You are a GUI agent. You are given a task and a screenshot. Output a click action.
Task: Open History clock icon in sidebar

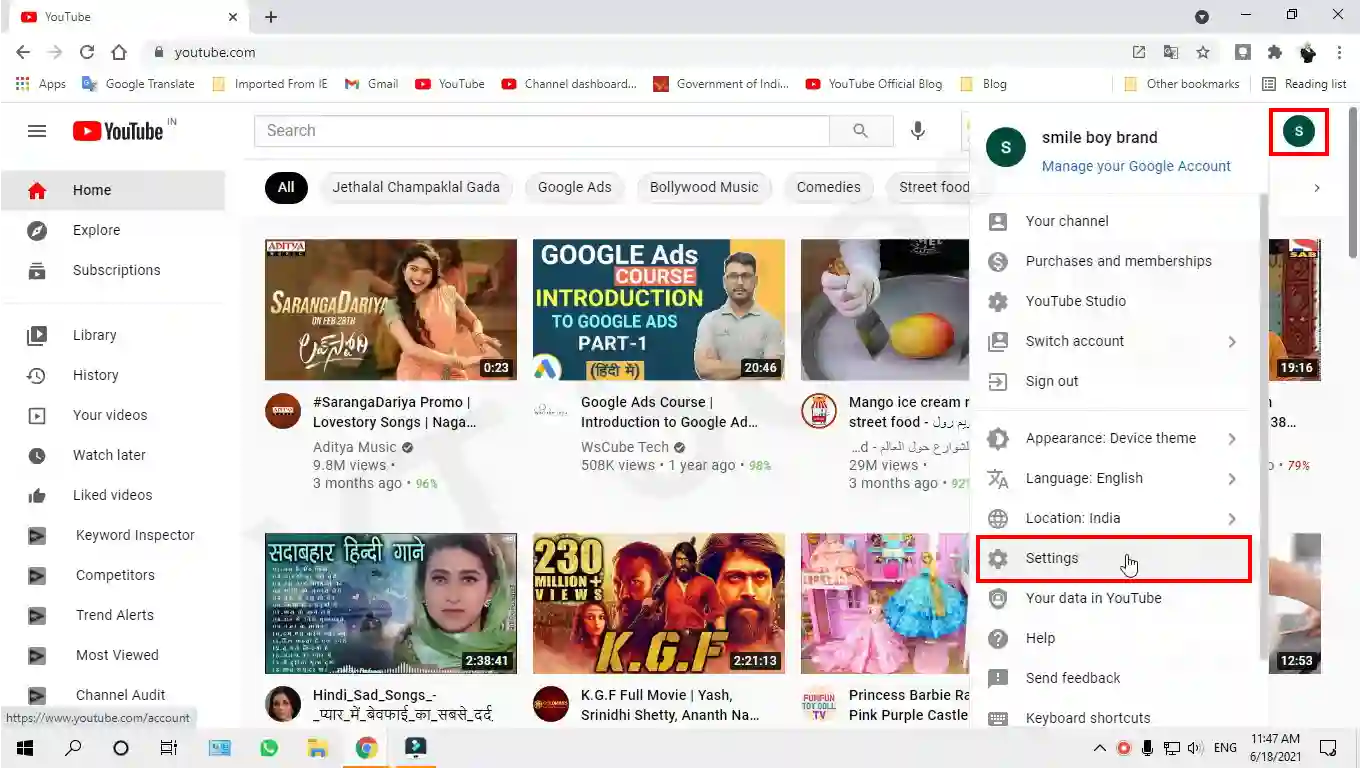pos(37,375)
